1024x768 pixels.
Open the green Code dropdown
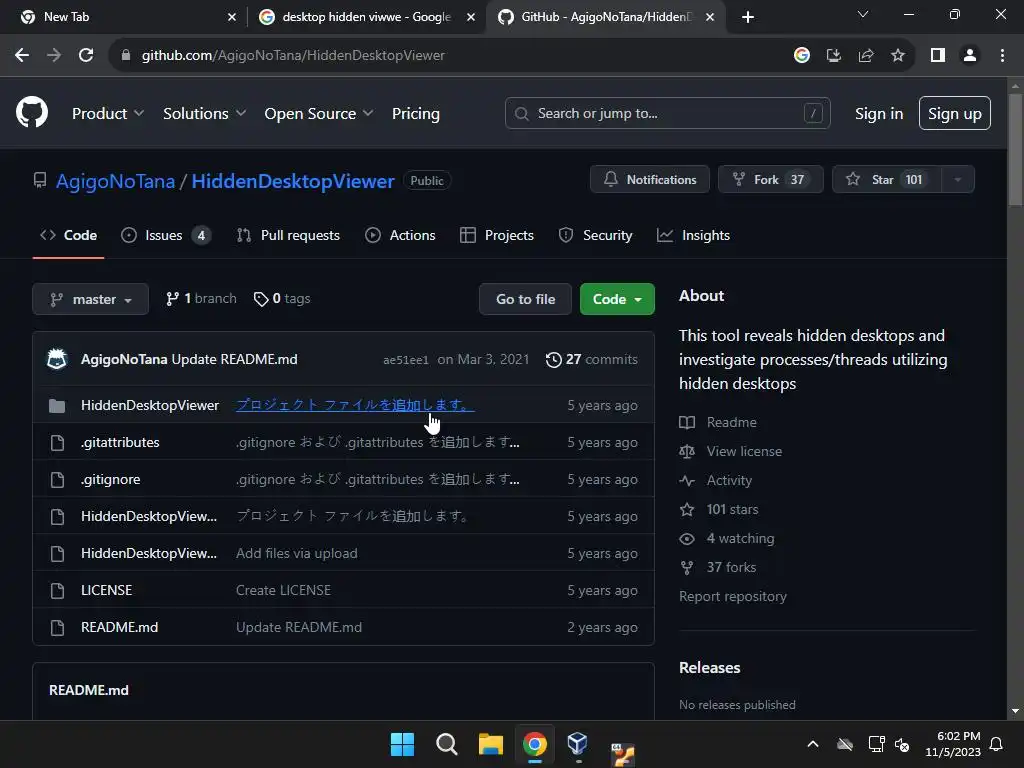[617, 299]
